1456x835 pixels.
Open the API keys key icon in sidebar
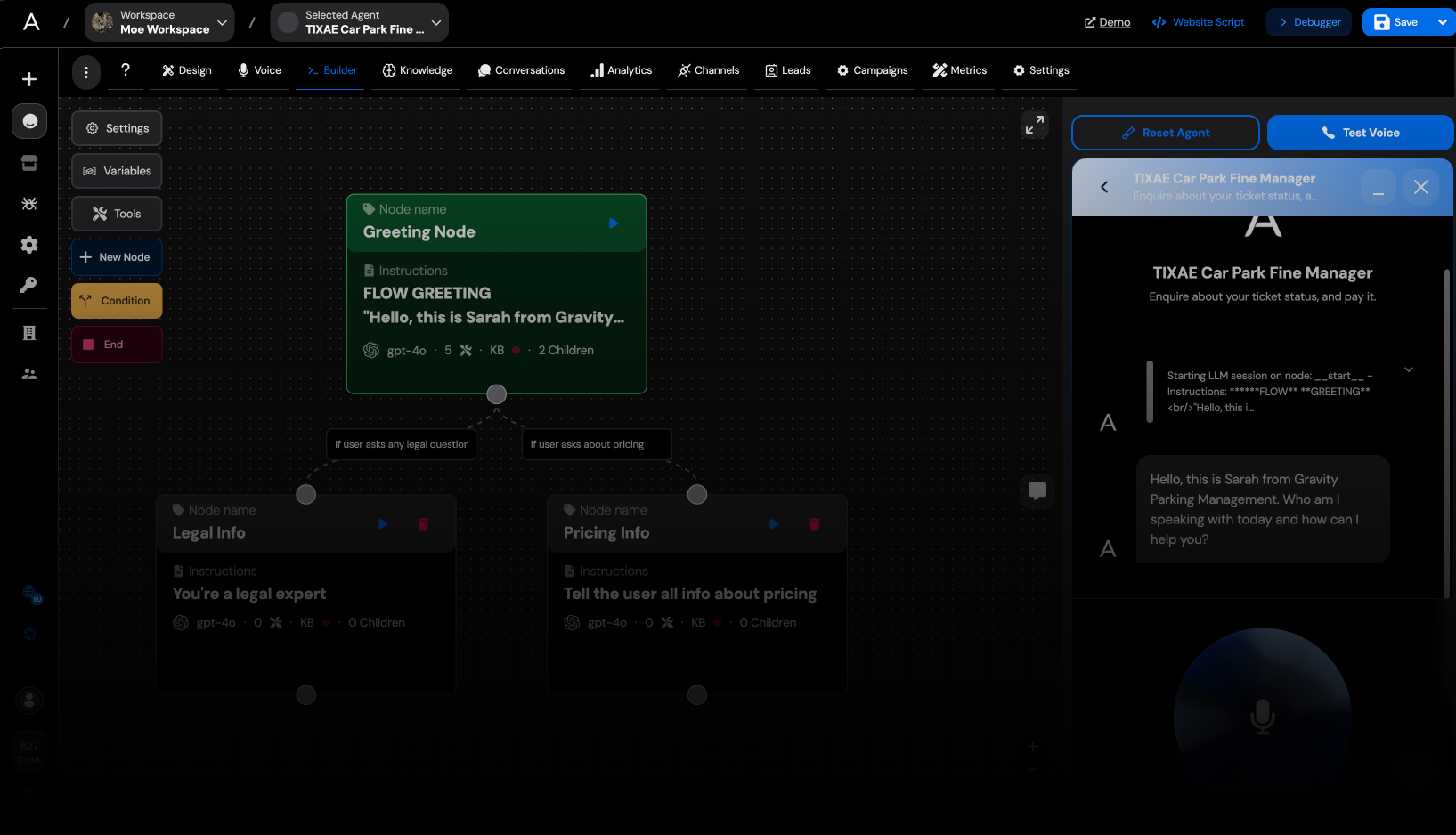(29, 285)
